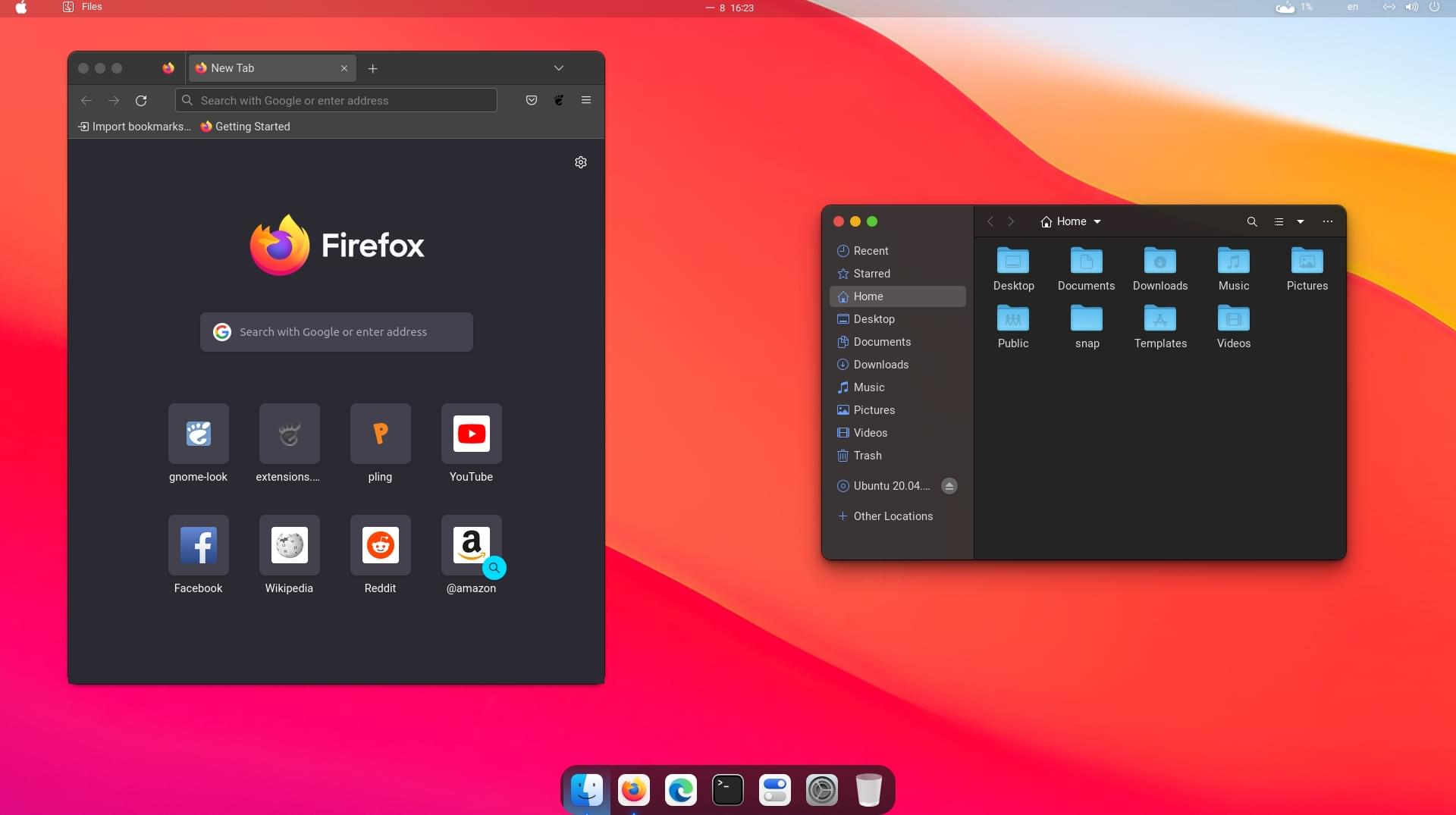Viewport: 1456px width, 815px height.
Task: Open the Getting Started bookmark
Action: tap(245, 127)
